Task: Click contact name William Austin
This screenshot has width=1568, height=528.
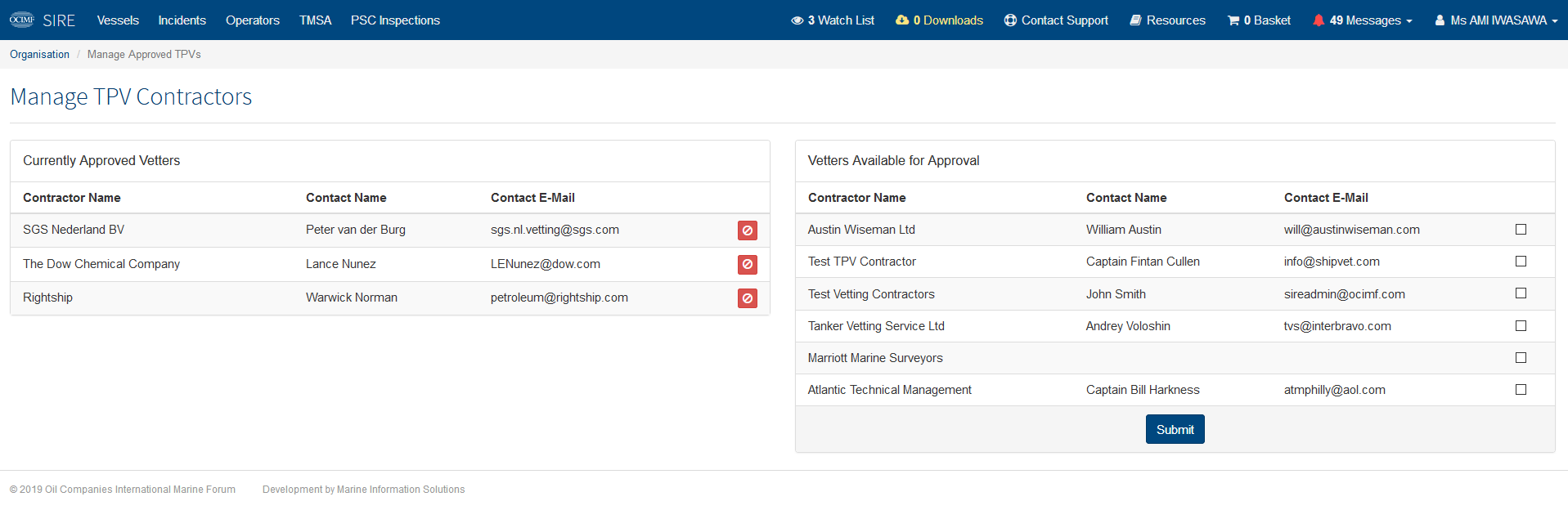Action: coord(1124,230)
